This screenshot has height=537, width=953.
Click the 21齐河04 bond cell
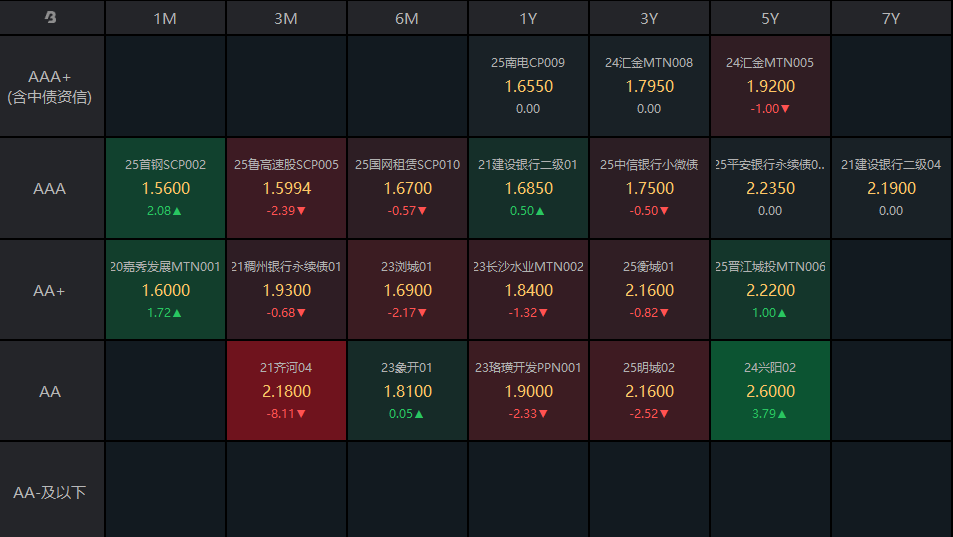tap(286, 391)
